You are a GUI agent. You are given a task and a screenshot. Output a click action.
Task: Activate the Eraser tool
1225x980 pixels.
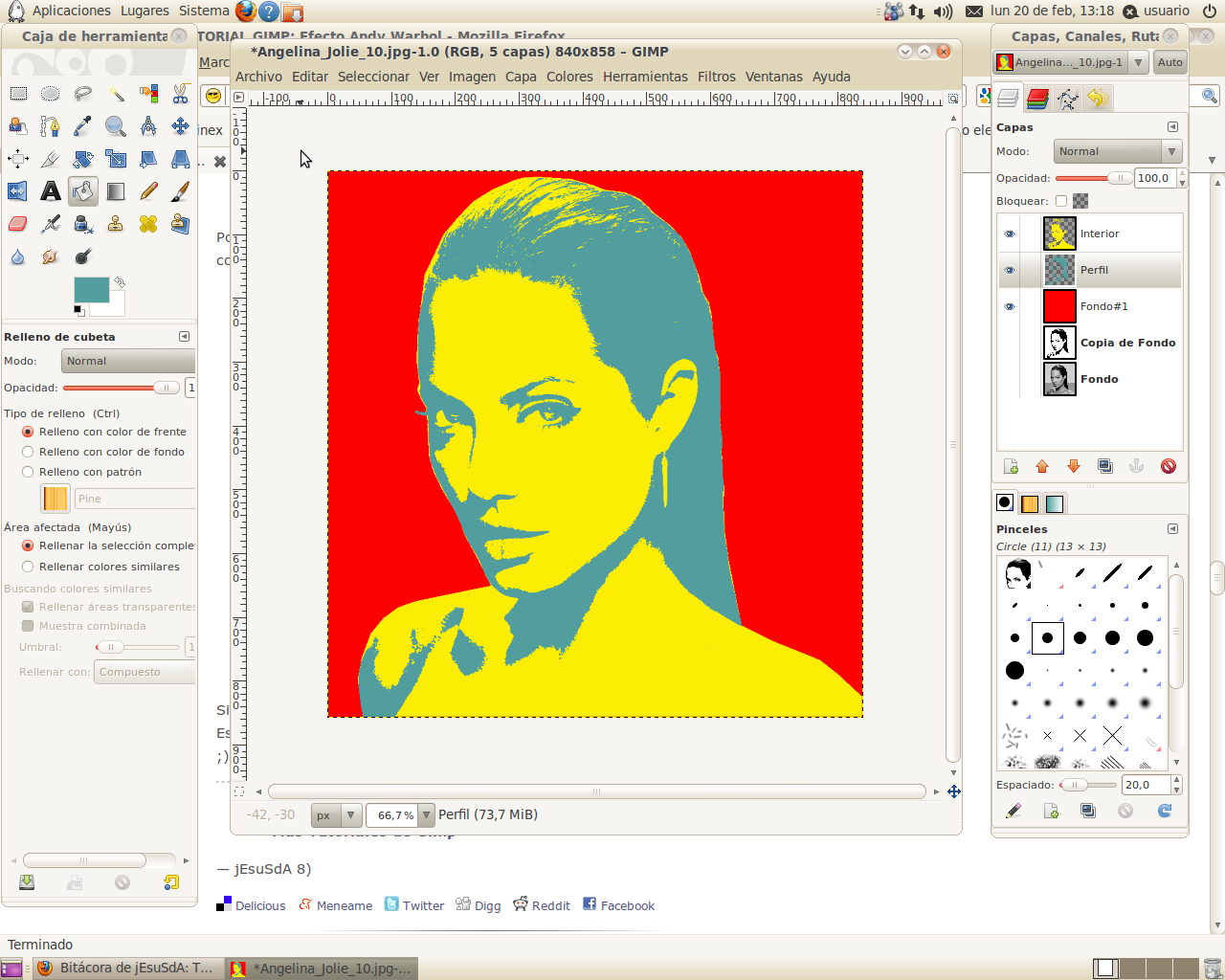17,223
